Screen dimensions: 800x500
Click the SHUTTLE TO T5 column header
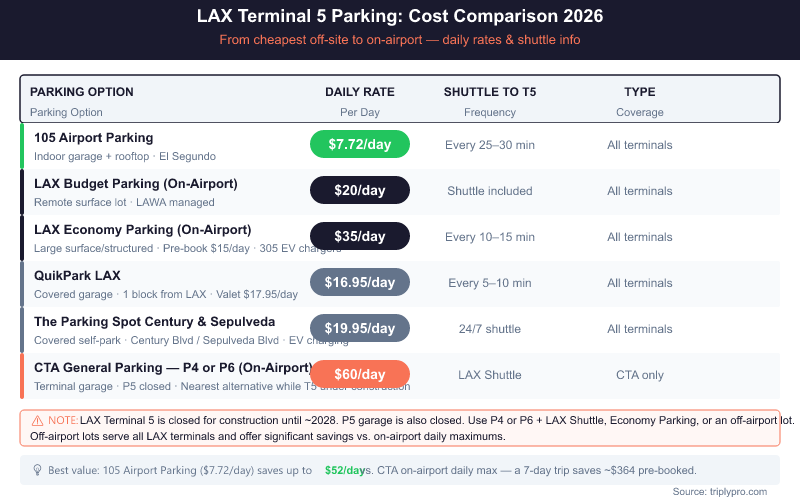pos(490,92)
